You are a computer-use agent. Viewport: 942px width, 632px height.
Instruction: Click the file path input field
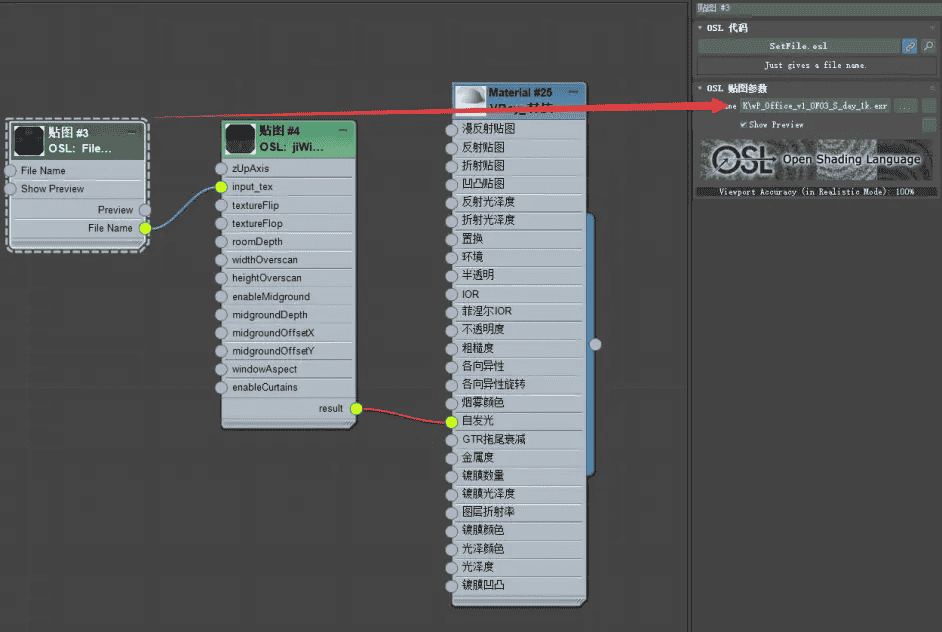814,105
